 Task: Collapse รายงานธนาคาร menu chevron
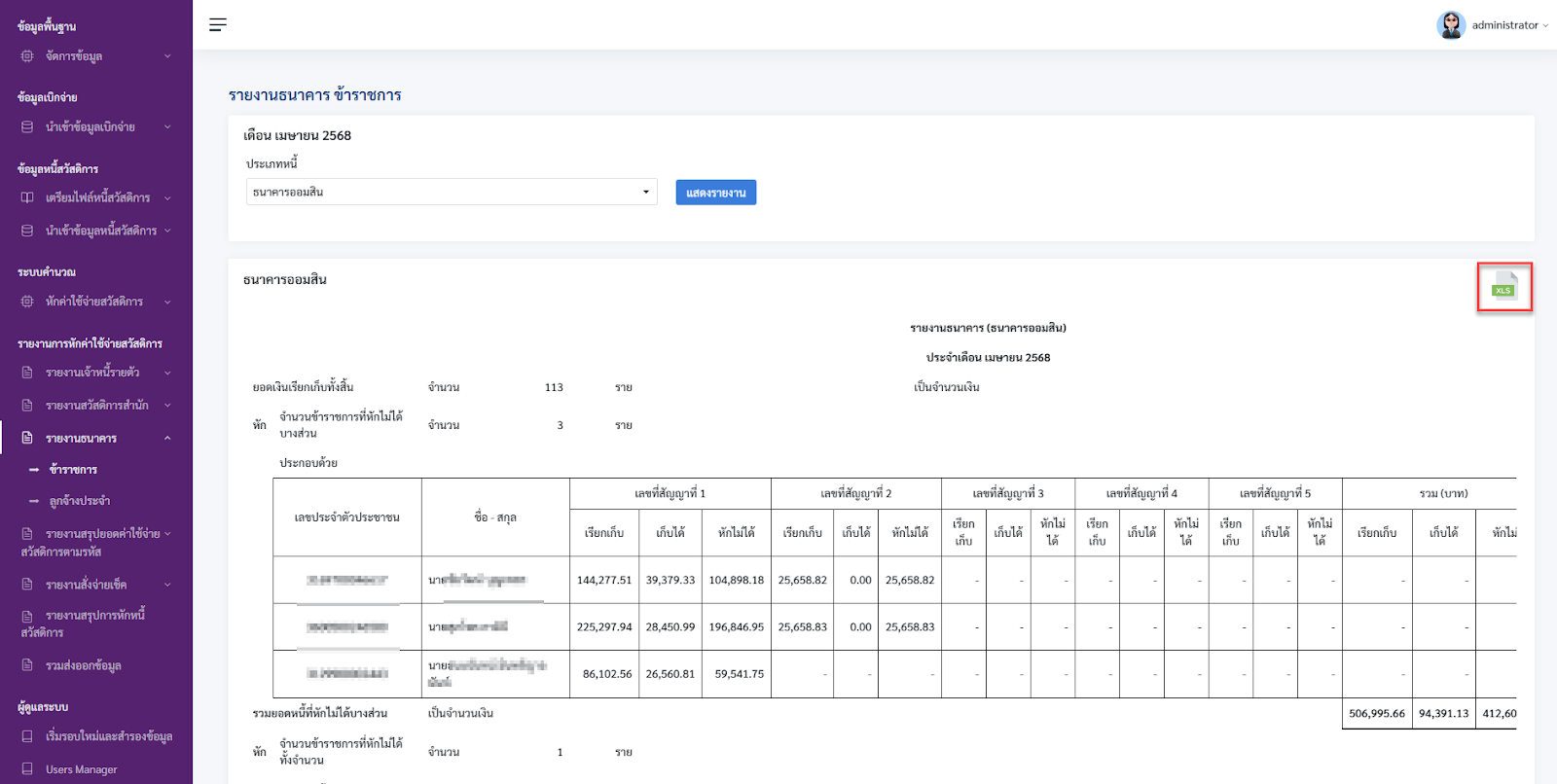point(167,439)
